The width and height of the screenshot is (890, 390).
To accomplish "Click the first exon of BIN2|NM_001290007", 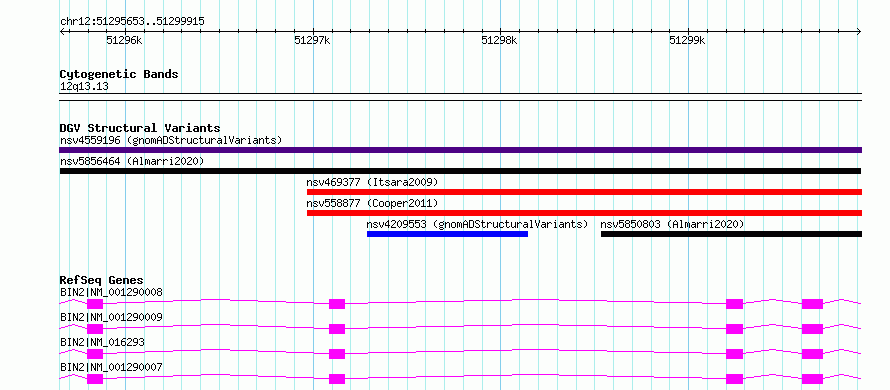I will (x=95, y=379).
